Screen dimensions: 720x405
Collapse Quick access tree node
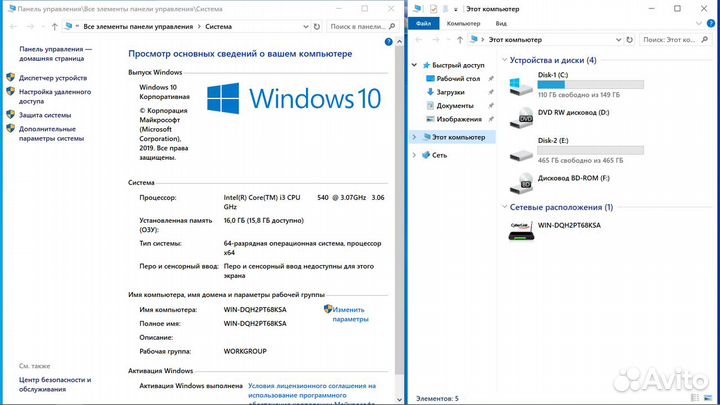coord(414,65)
